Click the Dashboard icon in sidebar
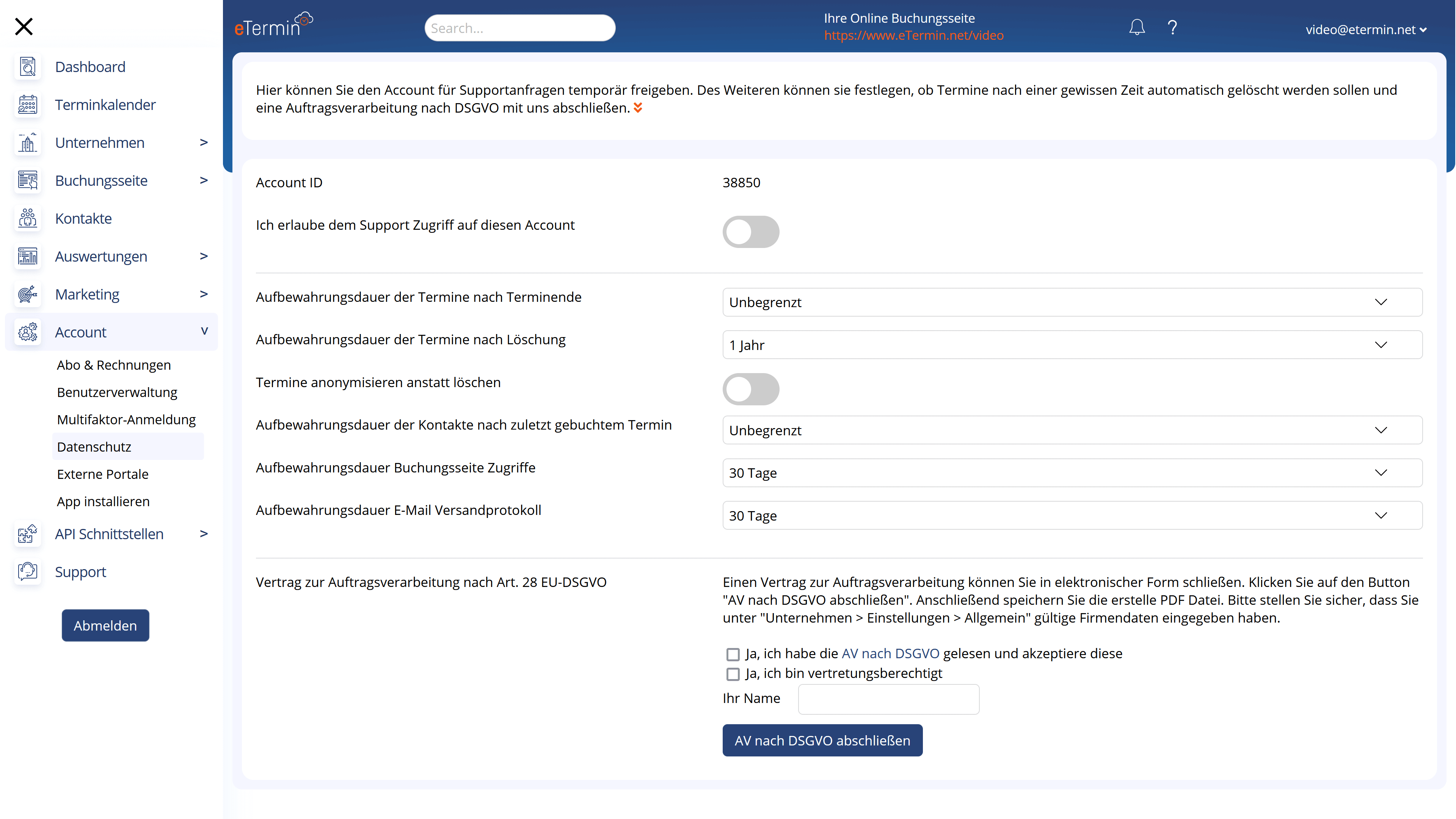Image resolution: width=1456 pixels, height=819 pixels. [27, 66]
